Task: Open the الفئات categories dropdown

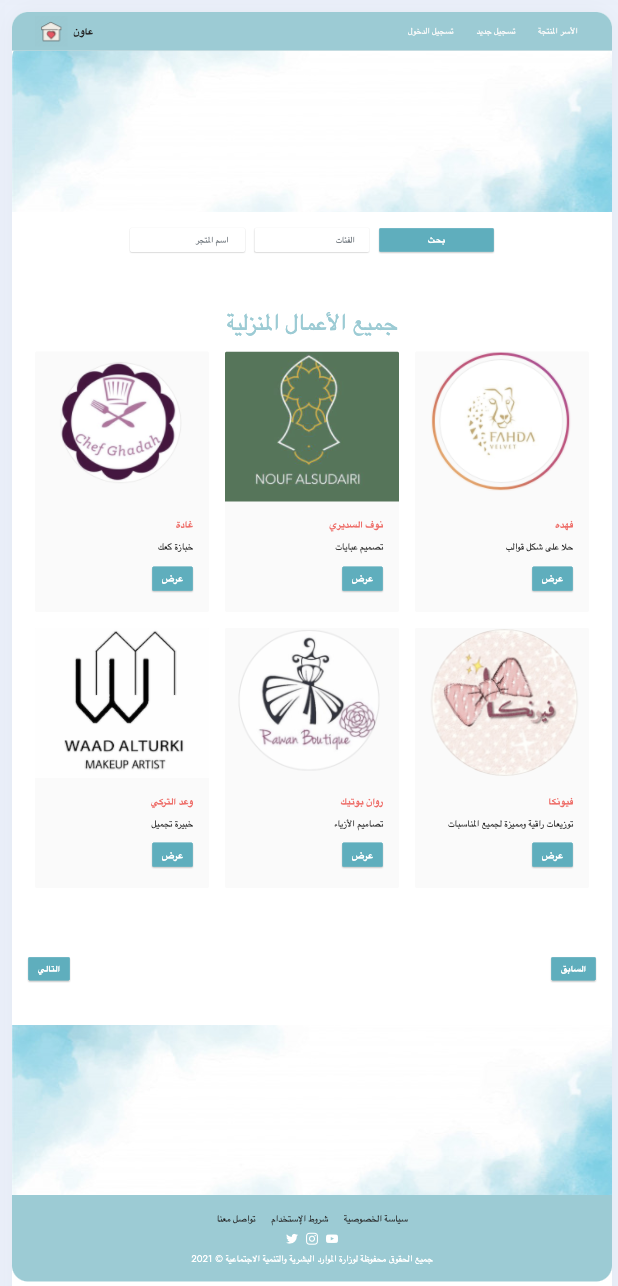Action: pos(312,240)
